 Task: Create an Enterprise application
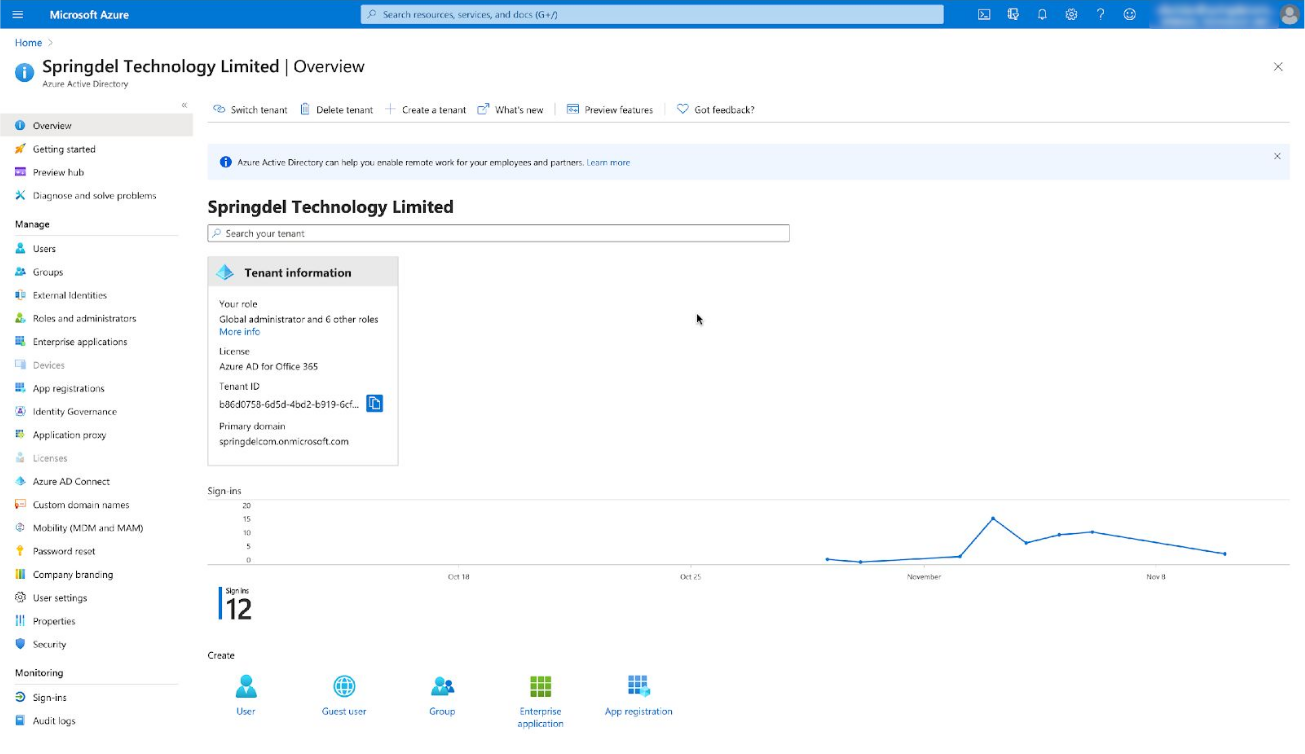541,701
